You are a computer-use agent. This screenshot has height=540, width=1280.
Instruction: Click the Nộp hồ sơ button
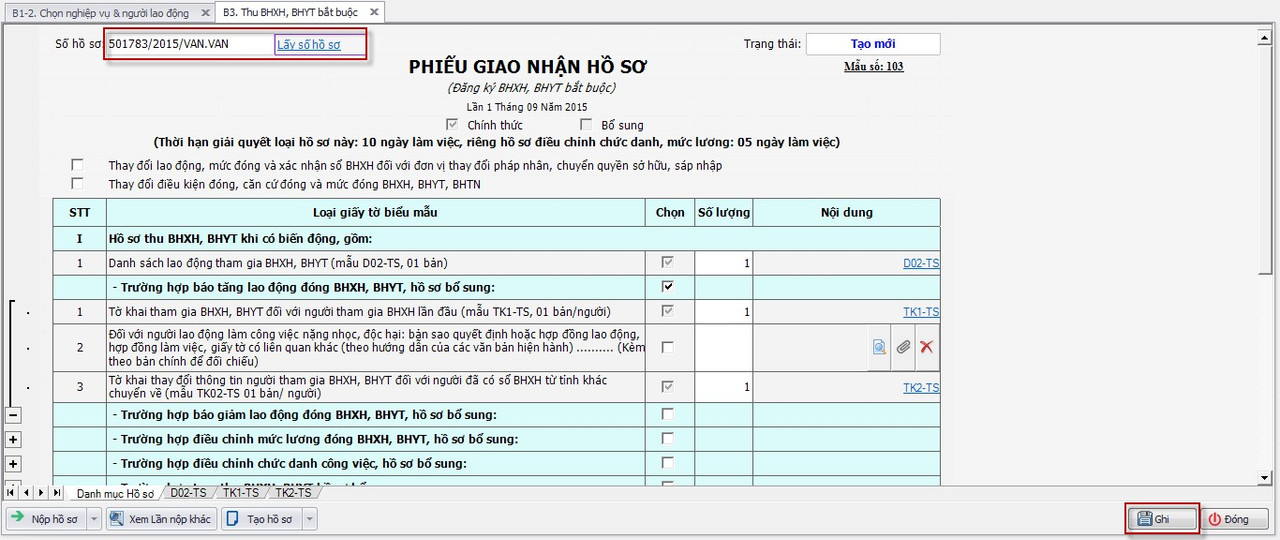tap(47, 519)
